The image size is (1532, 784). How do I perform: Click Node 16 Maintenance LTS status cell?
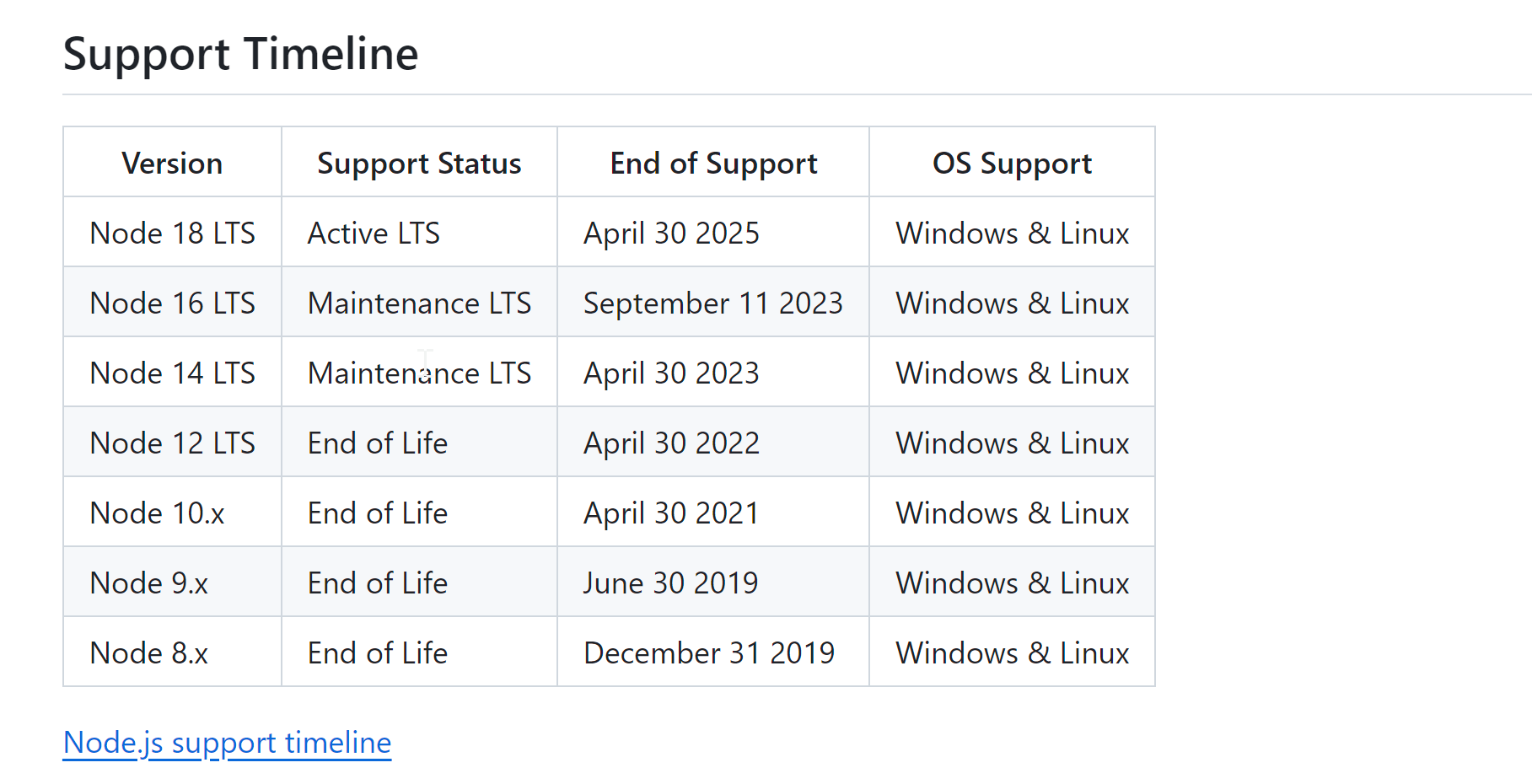[x=419, y=303]
